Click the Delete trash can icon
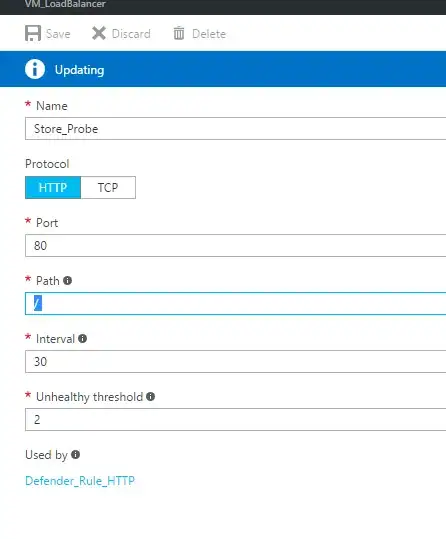Screen dimensions: 446x539 pyautogui.click(x=179, y=33)
